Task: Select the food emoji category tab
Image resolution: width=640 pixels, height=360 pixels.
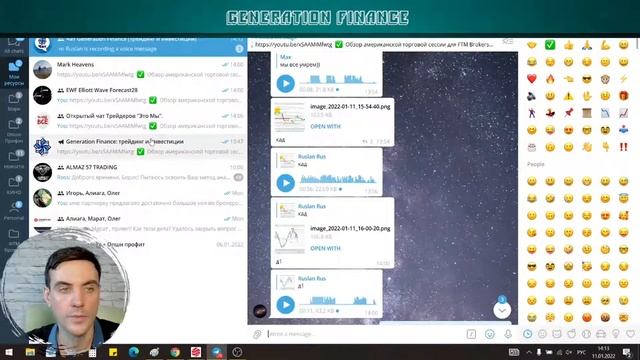Action: (x=571, y=334)
